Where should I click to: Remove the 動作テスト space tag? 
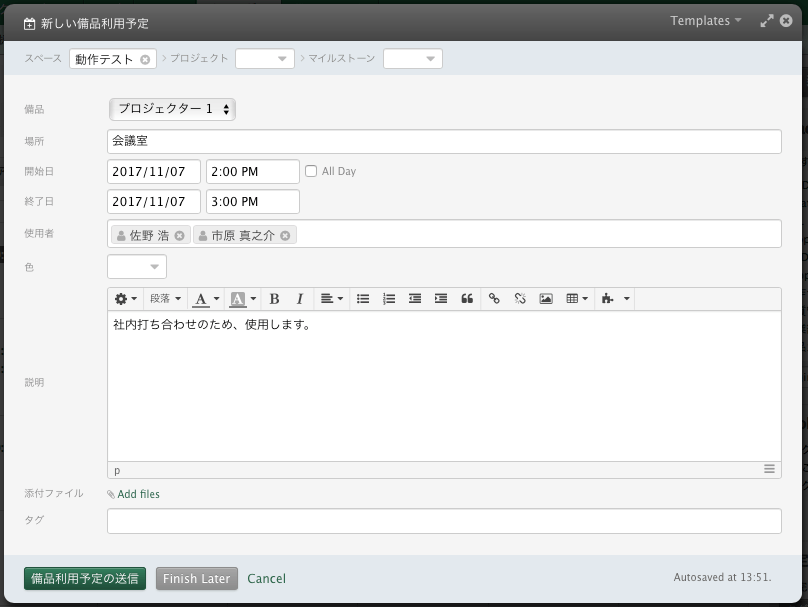[x=145, y=59]
